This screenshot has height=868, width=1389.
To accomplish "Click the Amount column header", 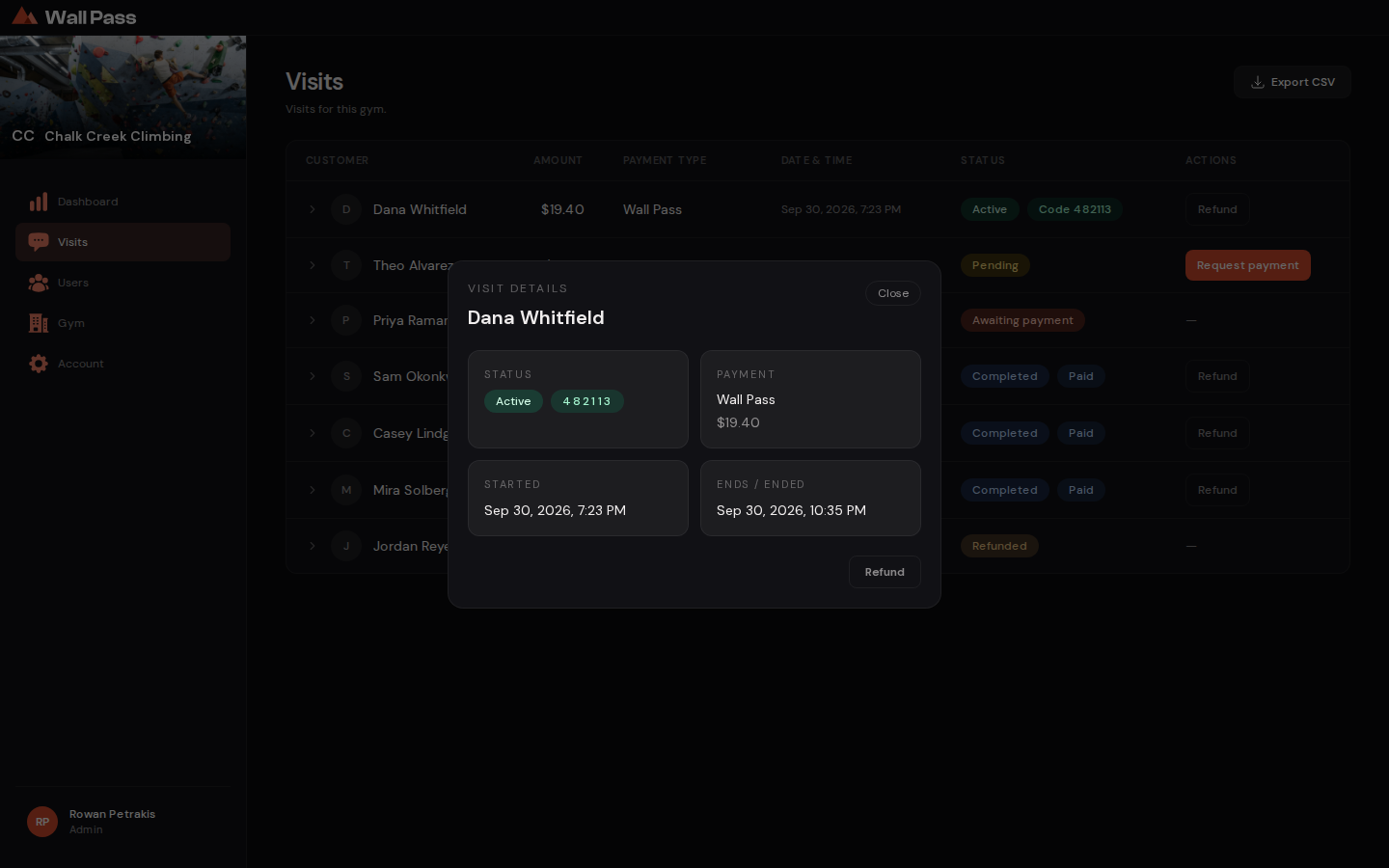I will tap(558, 160).
